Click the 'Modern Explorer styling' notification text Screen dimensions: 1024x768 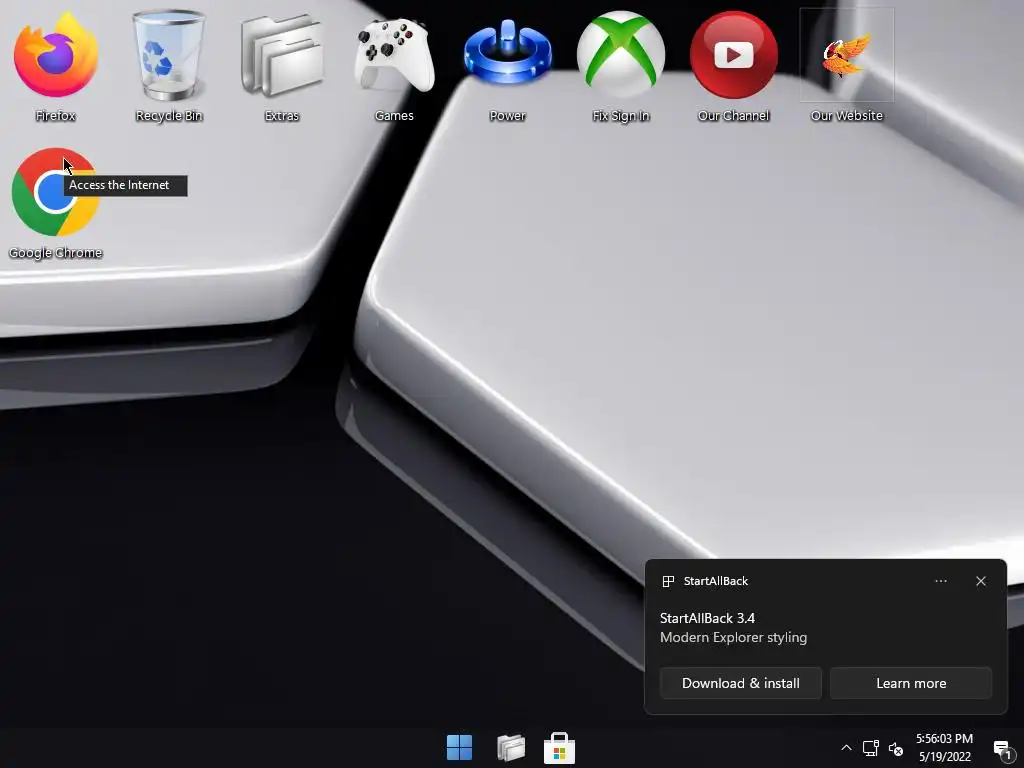coord(733,637)
